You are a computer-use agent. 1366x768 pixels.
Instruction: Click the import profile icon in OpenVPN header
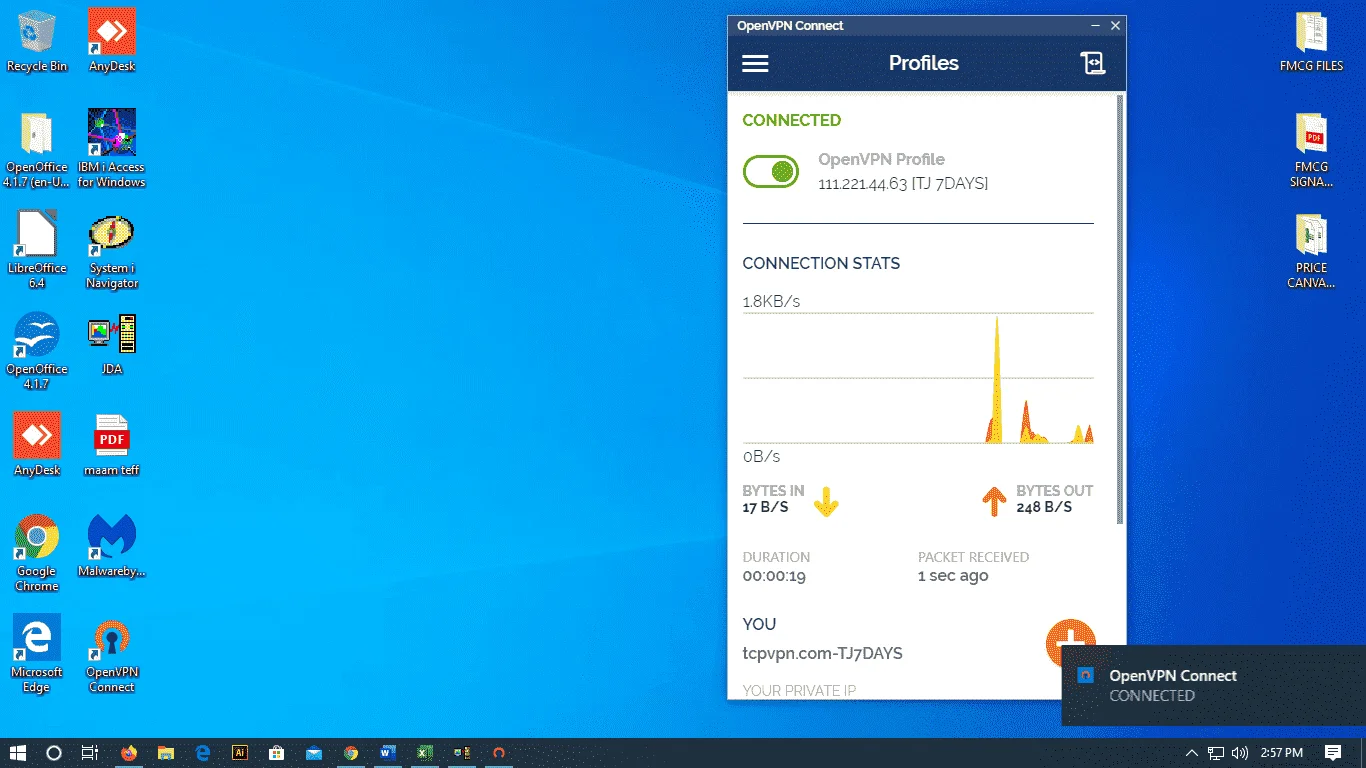(1093, 63)
